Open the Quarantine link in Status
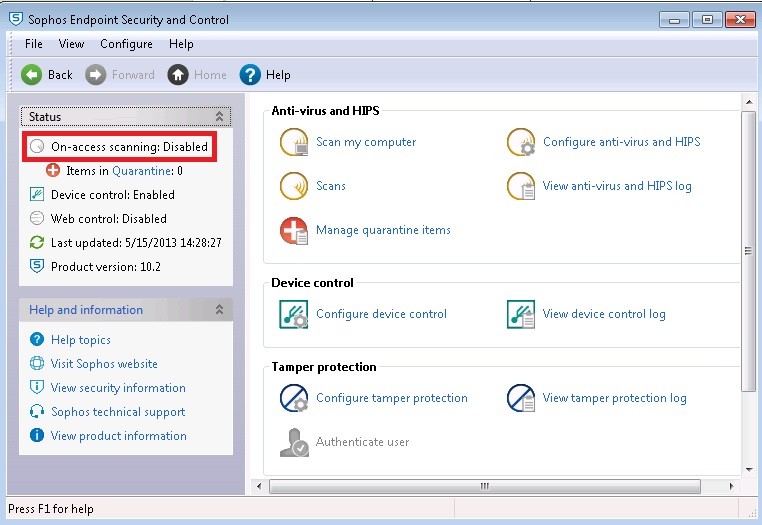Viewport: 762px width, 525px height. click(x=142, y=171)
